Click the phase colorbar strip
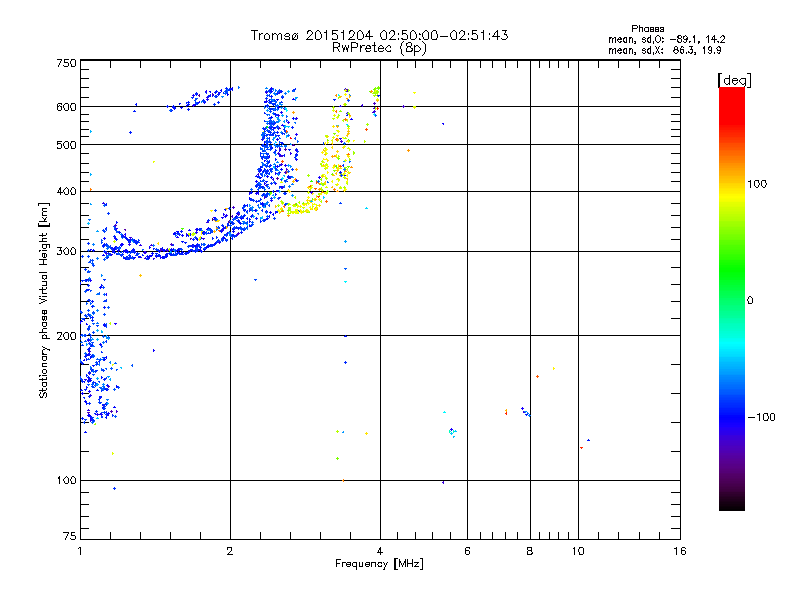The height and width of the screenshot is (600, 800). point(732,299)
